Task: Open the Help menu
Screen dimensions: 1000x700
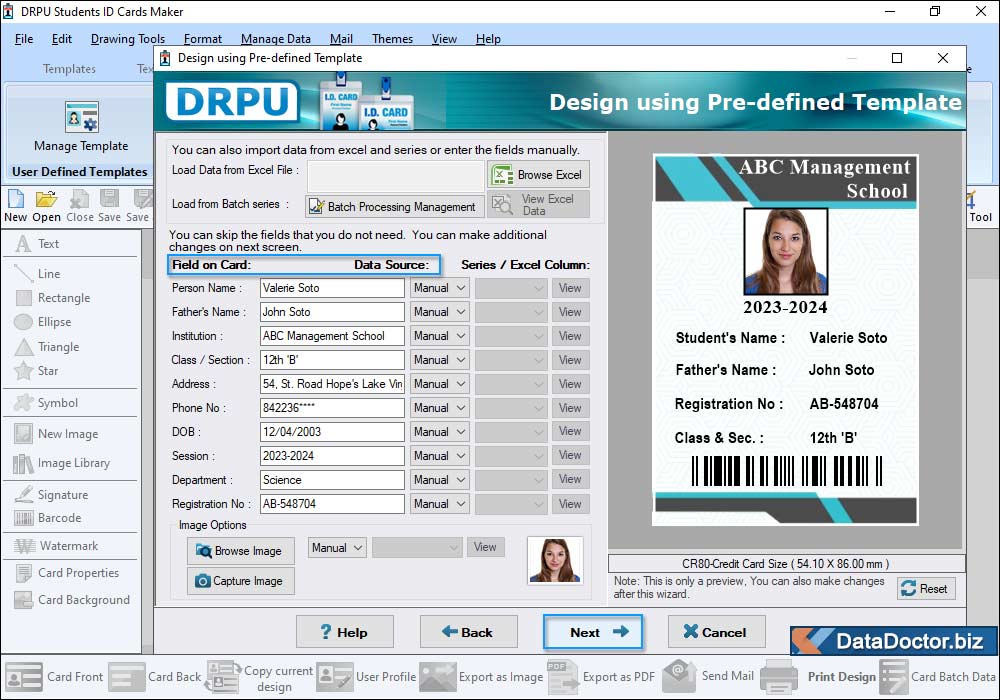Action: [488, 39]
